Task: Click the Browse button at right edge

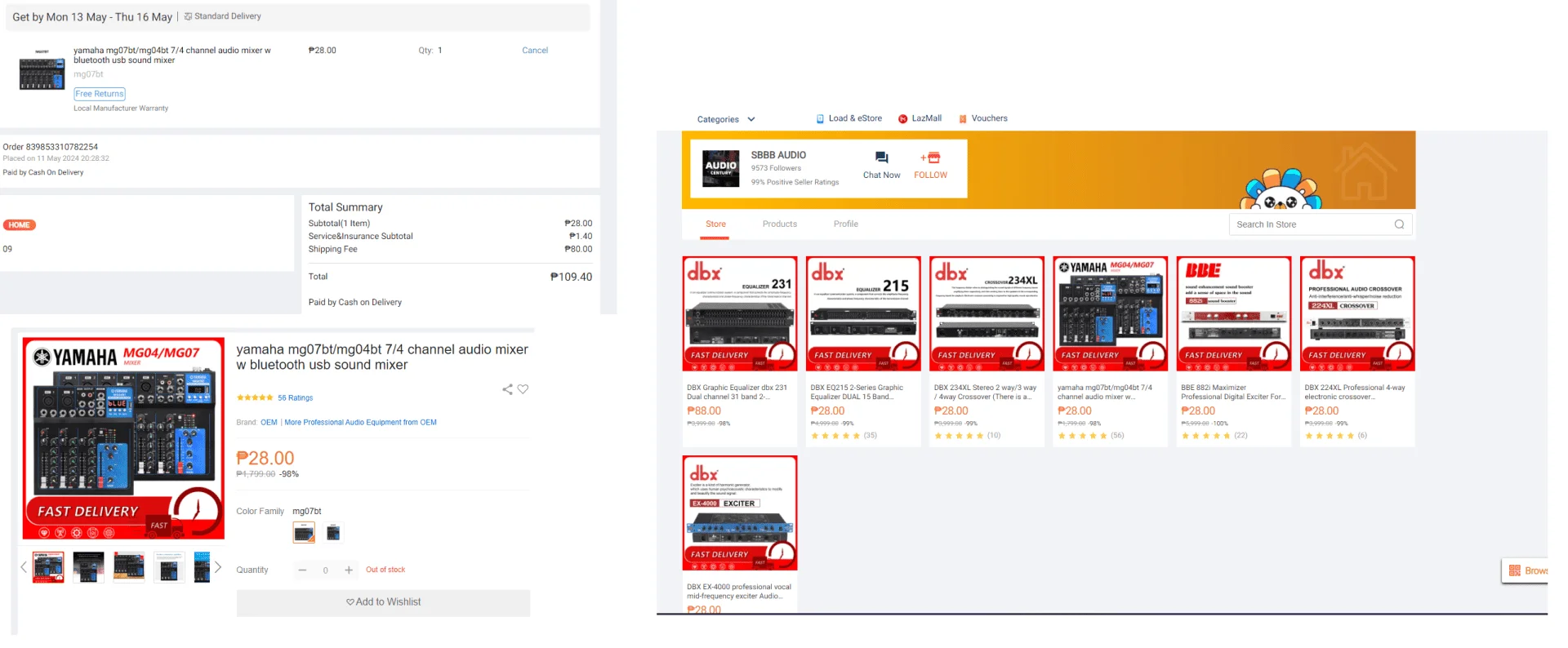Action: 1525,570
